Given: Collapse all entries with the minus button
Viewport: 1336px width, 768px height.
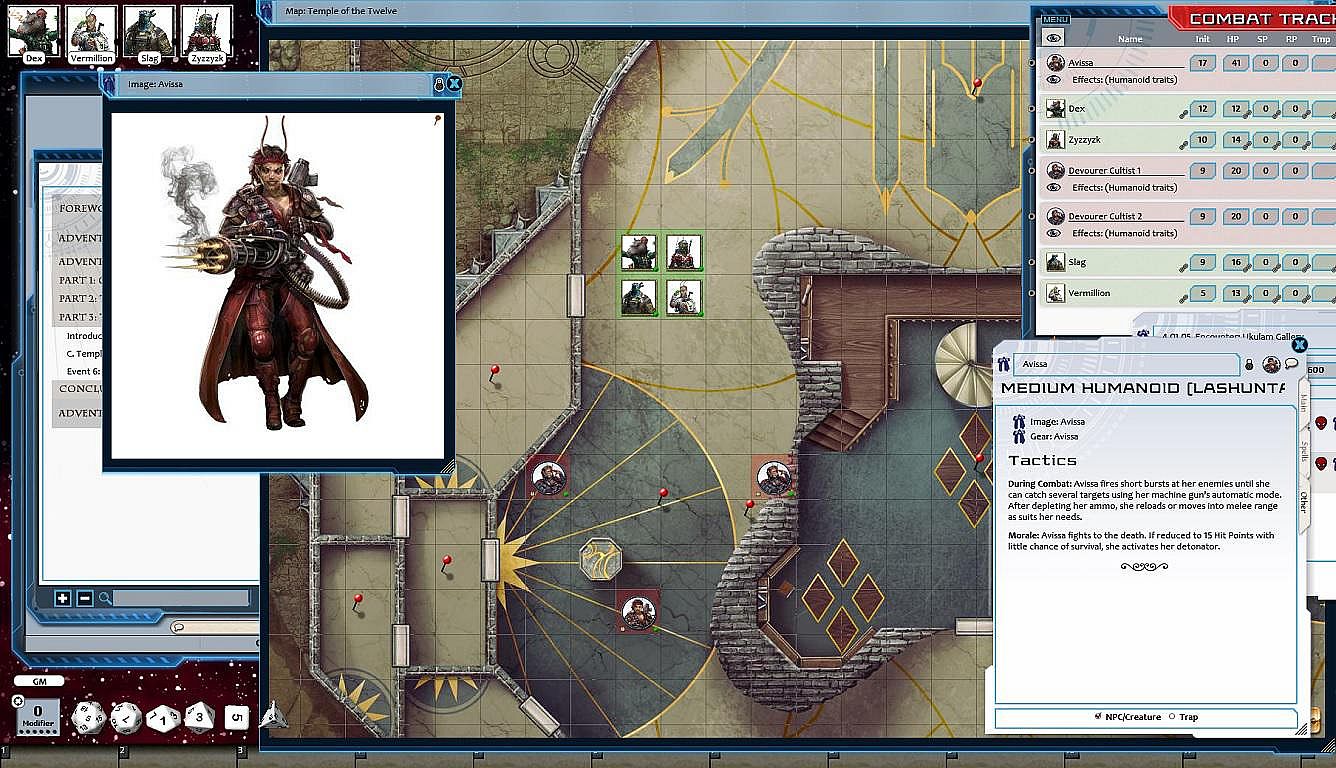Looking at the screenshot, I should point(84,598).
